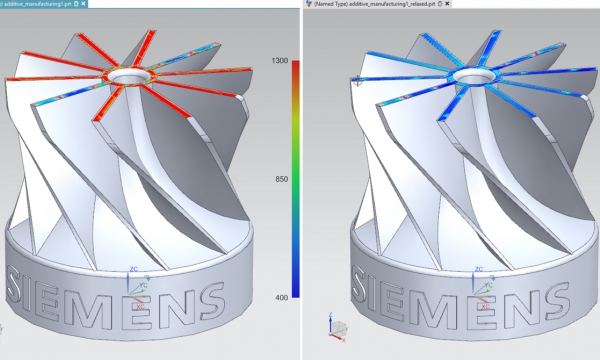Screen dimensions: 600x360
Task: Close the additive_manufacturing1_relaxed.prt tab
Action: [x=447, y=3]
